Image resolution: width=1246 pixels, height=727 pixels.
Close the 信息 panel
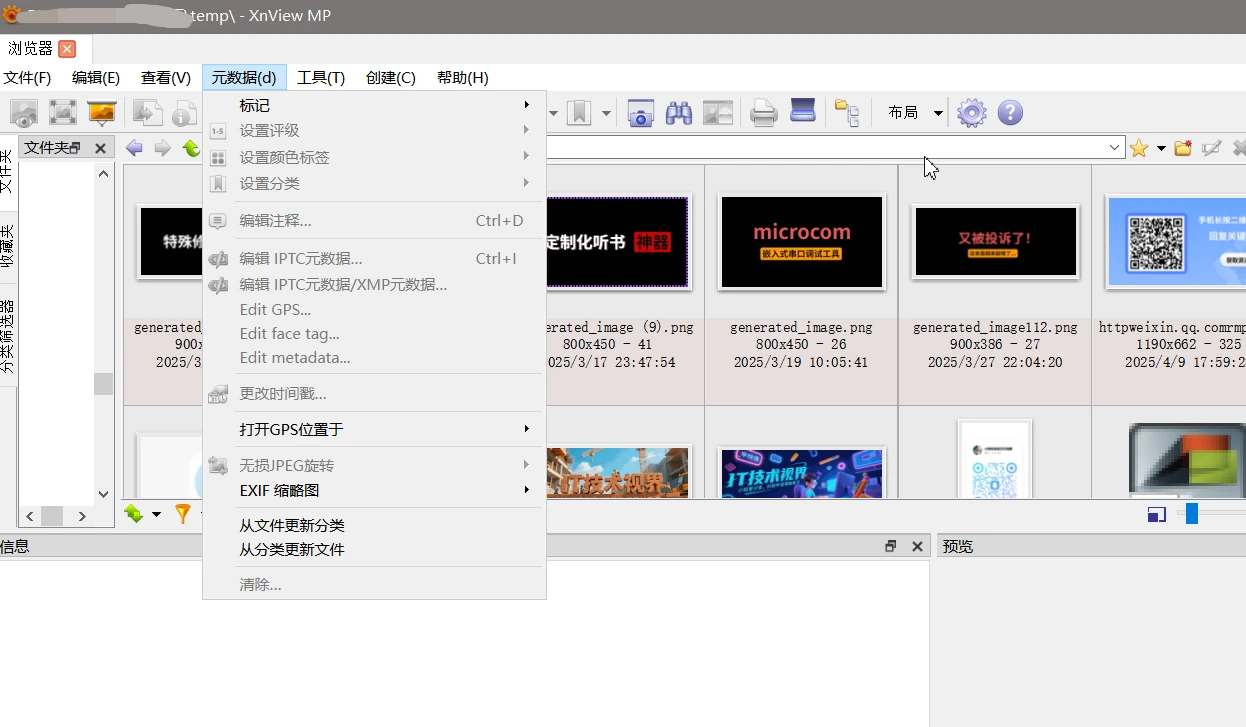click(x=917, y=546)
